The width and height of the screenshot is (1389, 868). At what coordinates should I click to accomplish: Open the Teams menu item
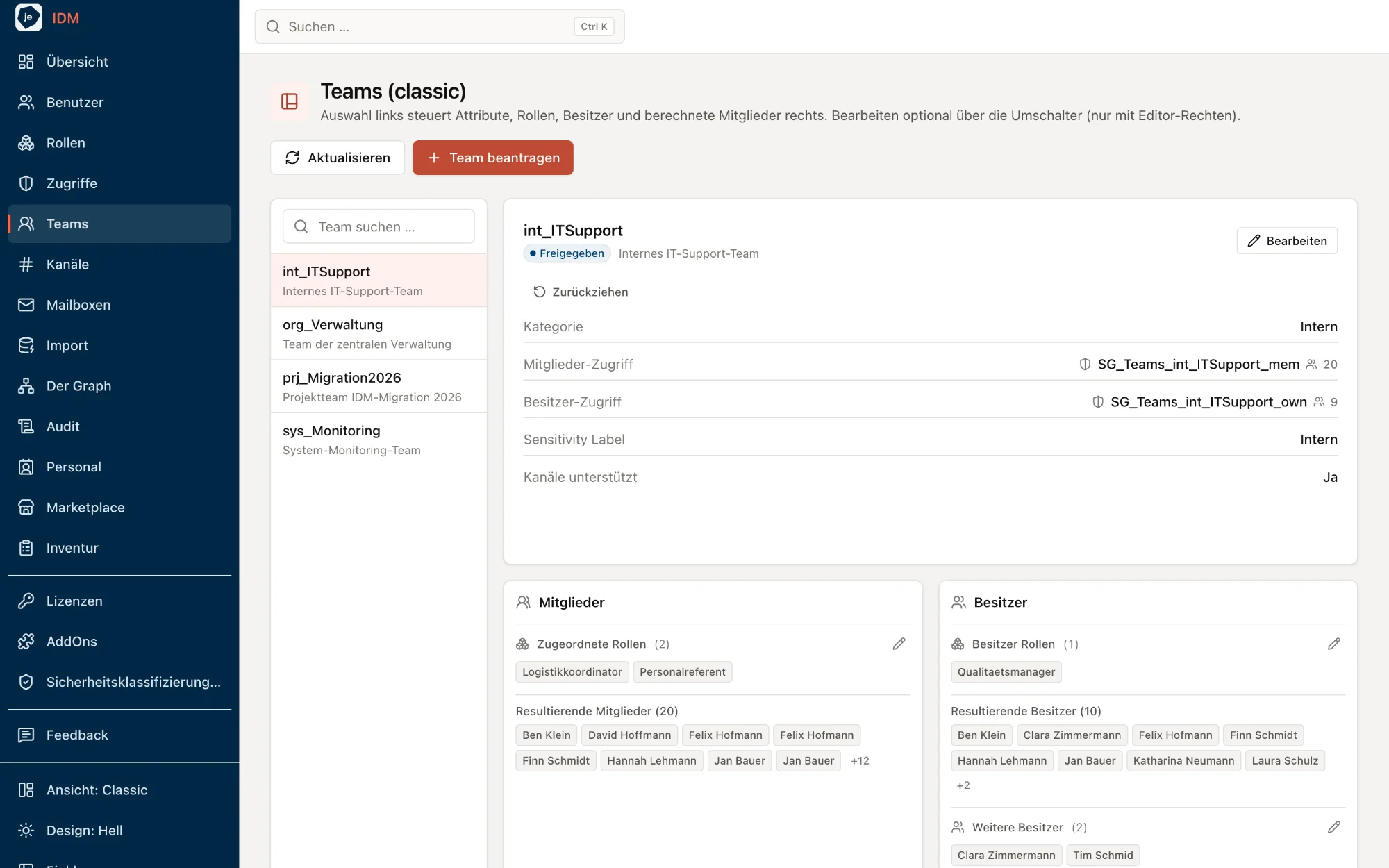tap(119, 224)
